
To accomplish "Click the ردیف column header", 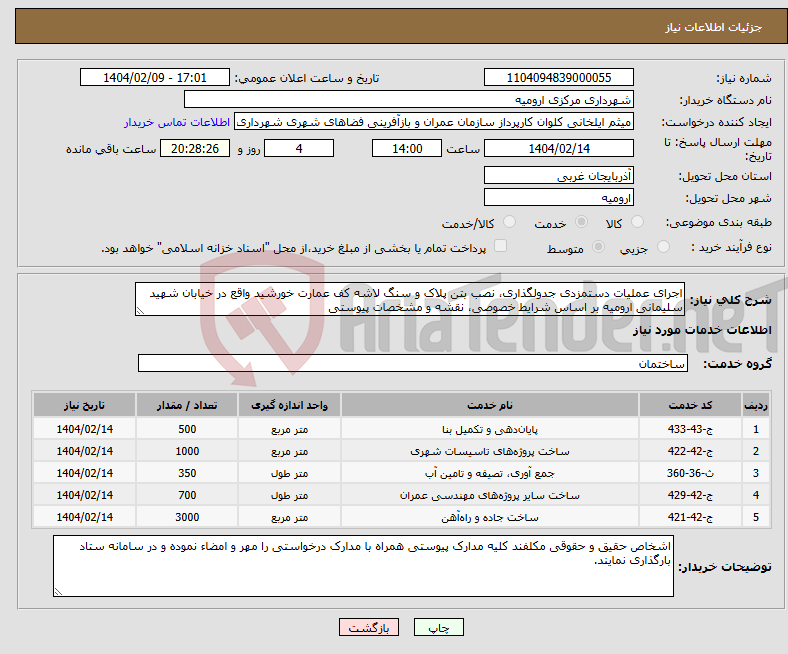I will click(756, 405).
